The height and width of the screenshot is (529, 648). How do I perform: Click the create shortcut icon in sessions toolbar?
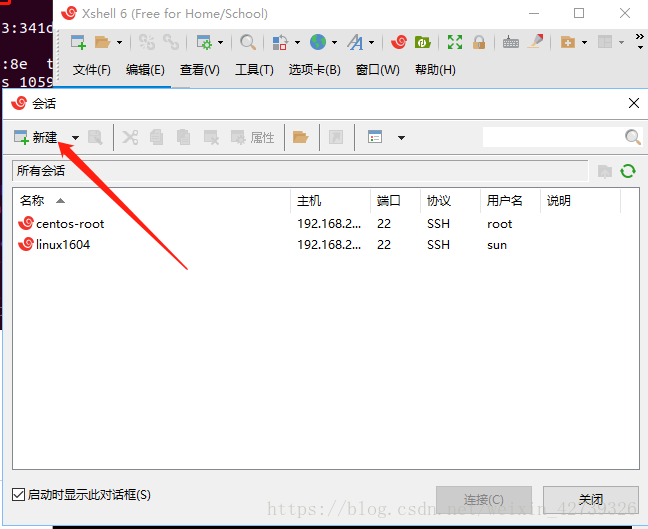tap(336, 137)
